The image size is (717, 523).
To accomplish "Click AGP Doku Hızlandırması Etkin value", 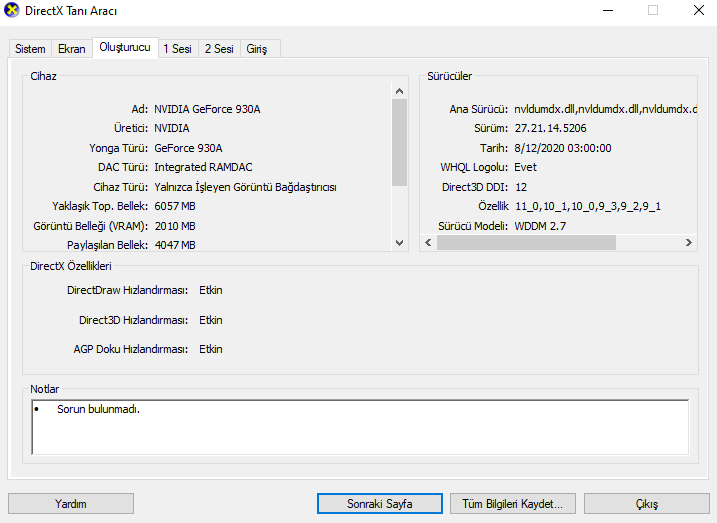I will tap(211, 349).
